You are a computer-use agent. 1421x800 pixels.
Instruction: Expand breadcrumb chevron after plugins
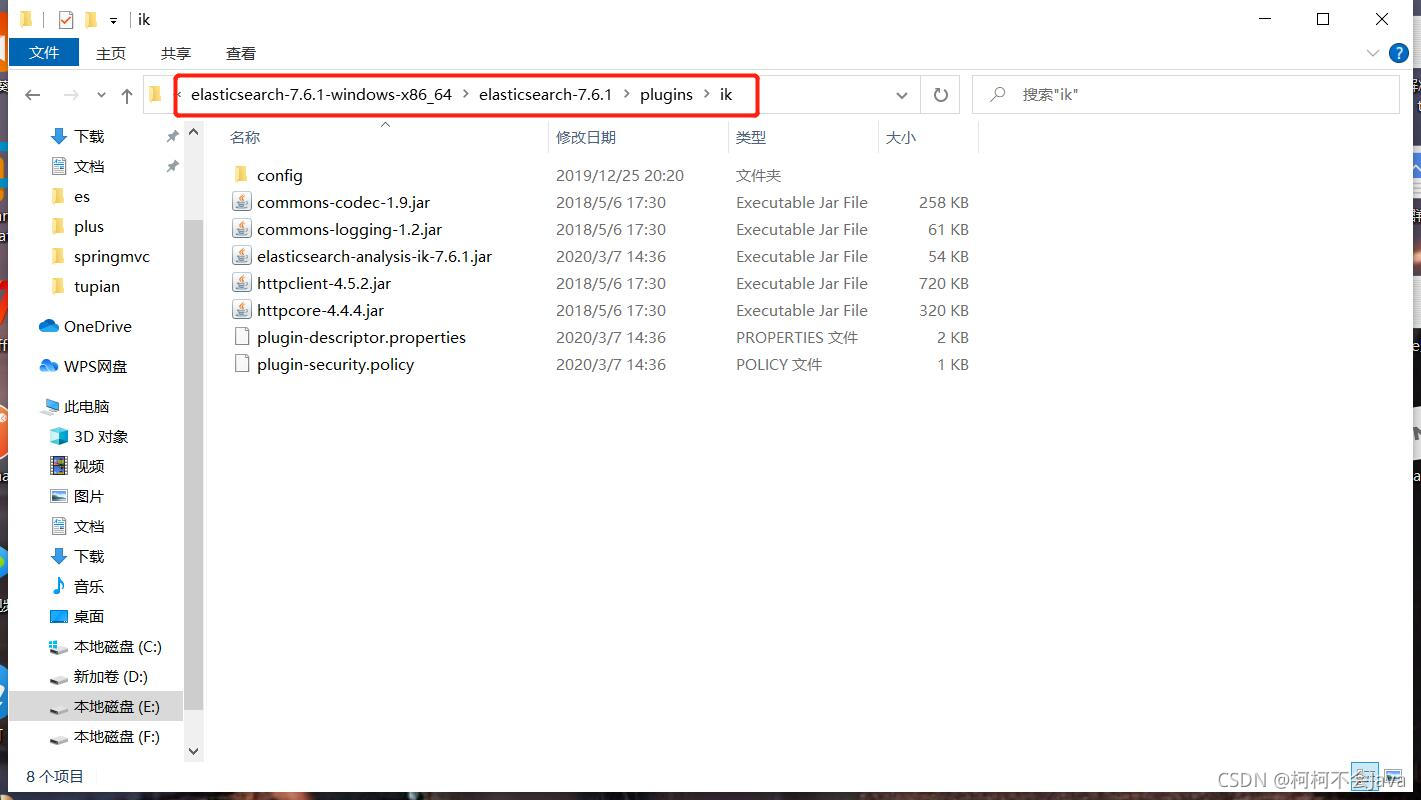click(x=706, y=95)
